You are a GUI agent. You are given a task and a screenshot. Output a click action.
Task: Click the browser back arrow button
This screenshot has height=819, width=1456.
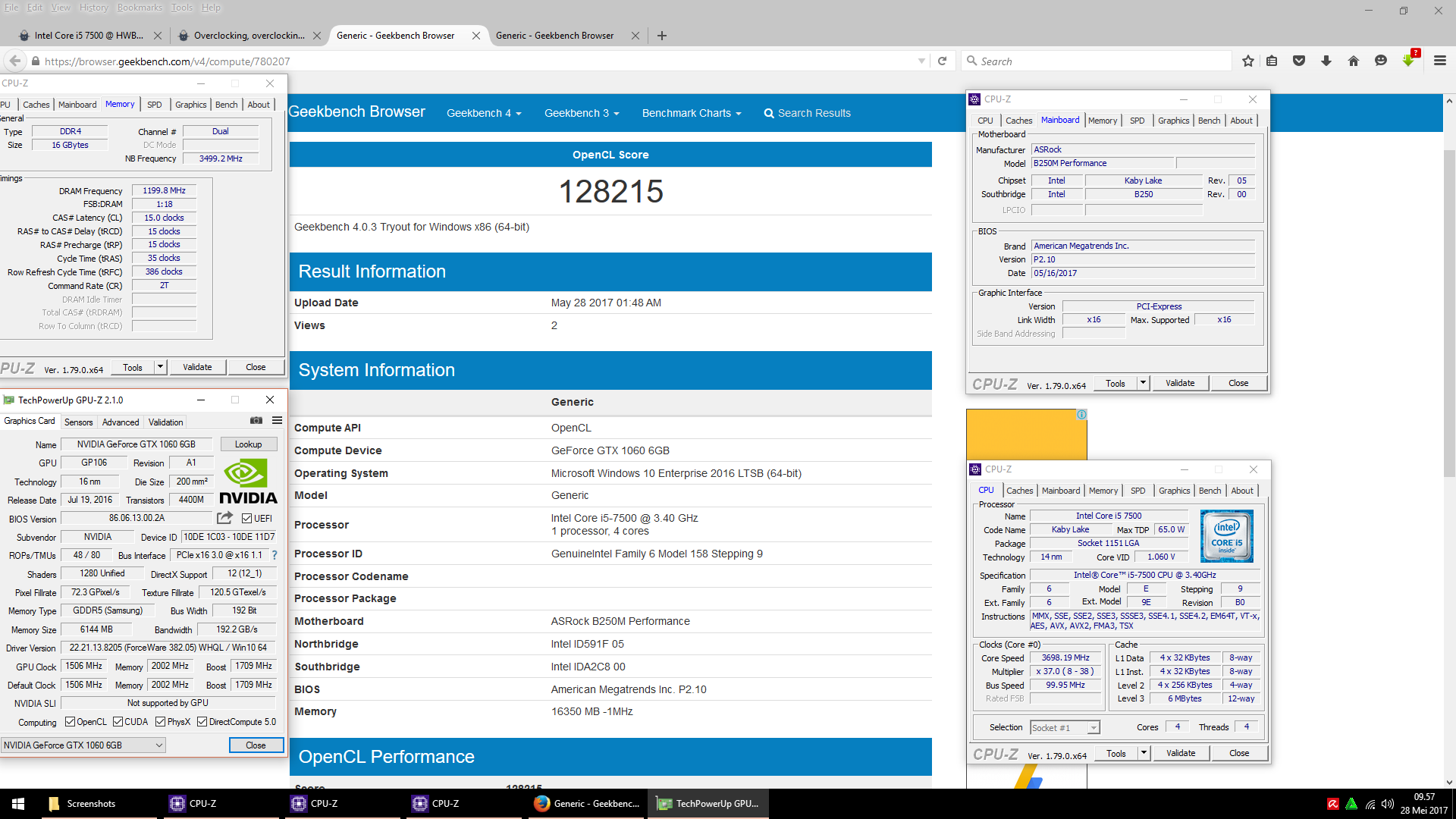tap(14, 61)
